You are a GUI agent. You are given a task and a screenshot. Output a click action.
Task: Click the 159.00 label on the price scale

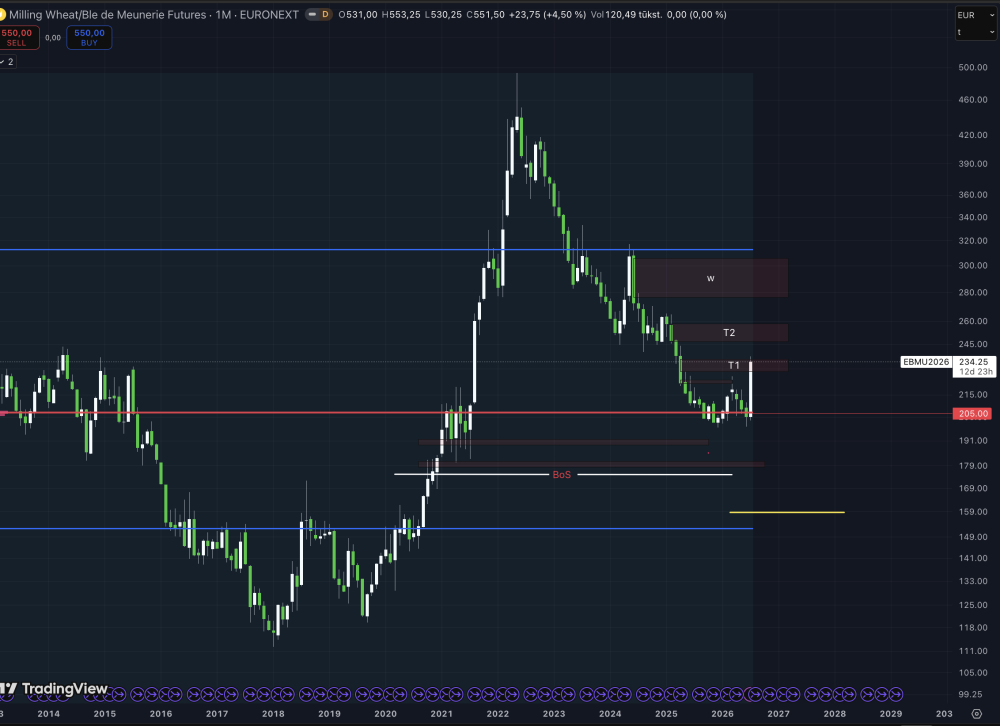(x=973, y=512)
